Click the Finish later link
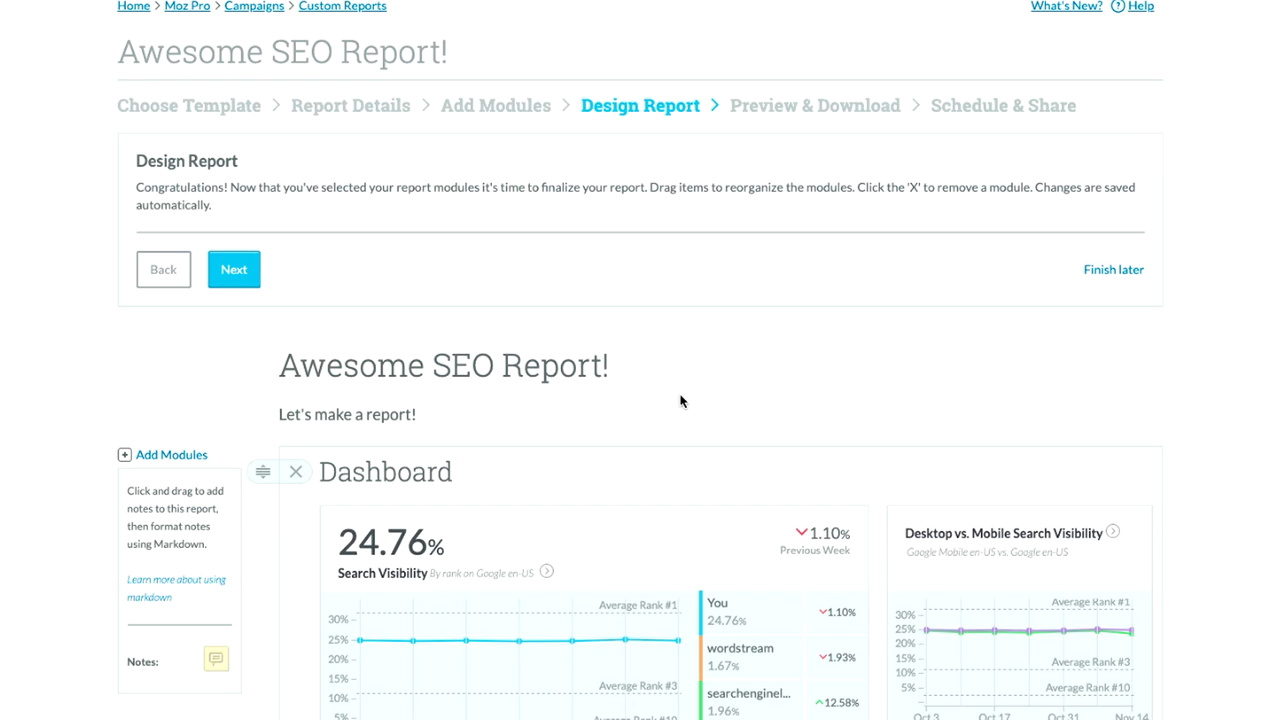The height and width of the screenshot is (720, 1280). coord(1113,270)
